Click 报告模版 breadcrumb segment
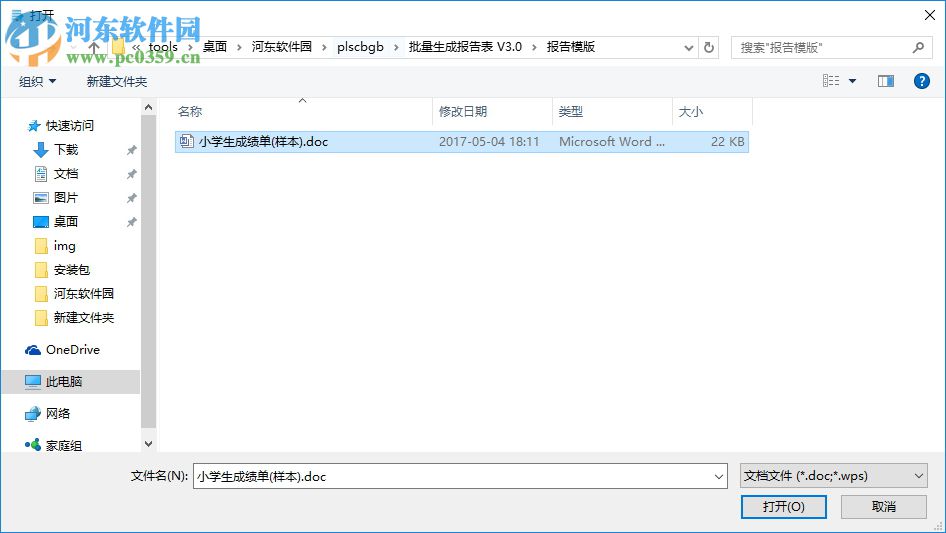 click(x=571, y=47)
